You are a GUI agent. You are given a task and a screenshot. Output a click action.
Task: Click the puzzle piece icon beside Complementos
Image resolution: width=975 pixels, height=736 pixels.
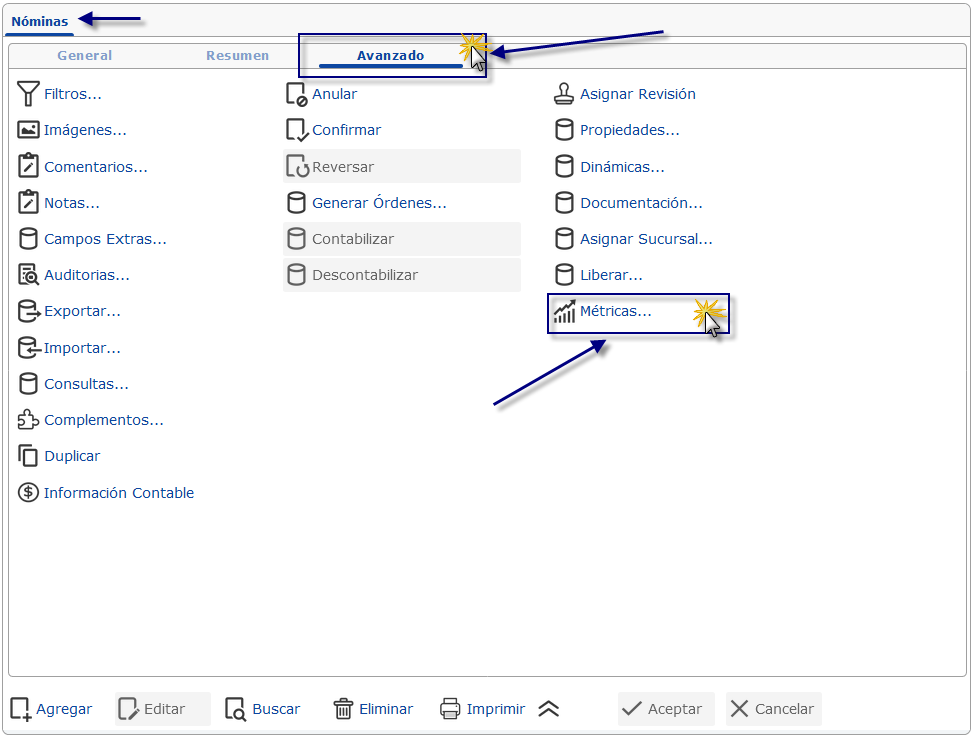(x=28, y=420)
